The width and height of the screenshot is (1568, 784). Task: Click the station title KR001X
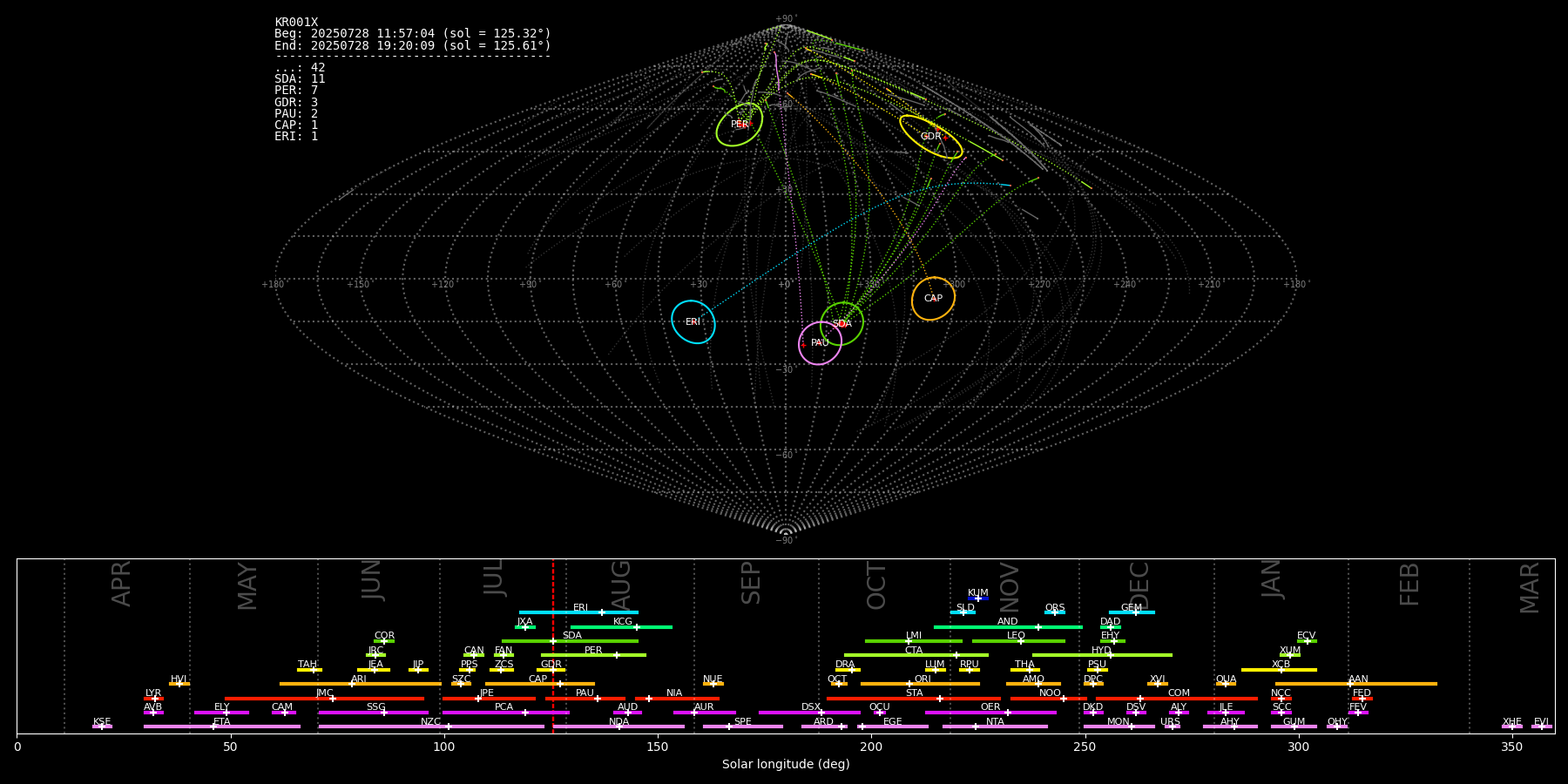296,23
